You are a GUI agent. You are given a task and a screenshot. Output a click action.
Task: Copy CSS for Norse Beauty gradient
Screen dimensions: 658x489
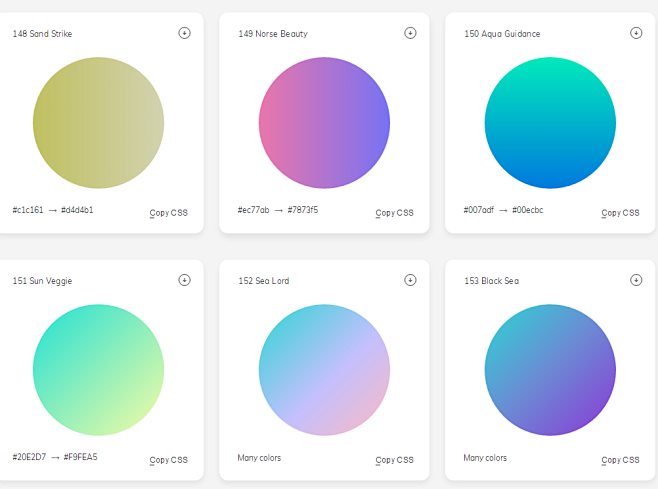click(394, 213)
